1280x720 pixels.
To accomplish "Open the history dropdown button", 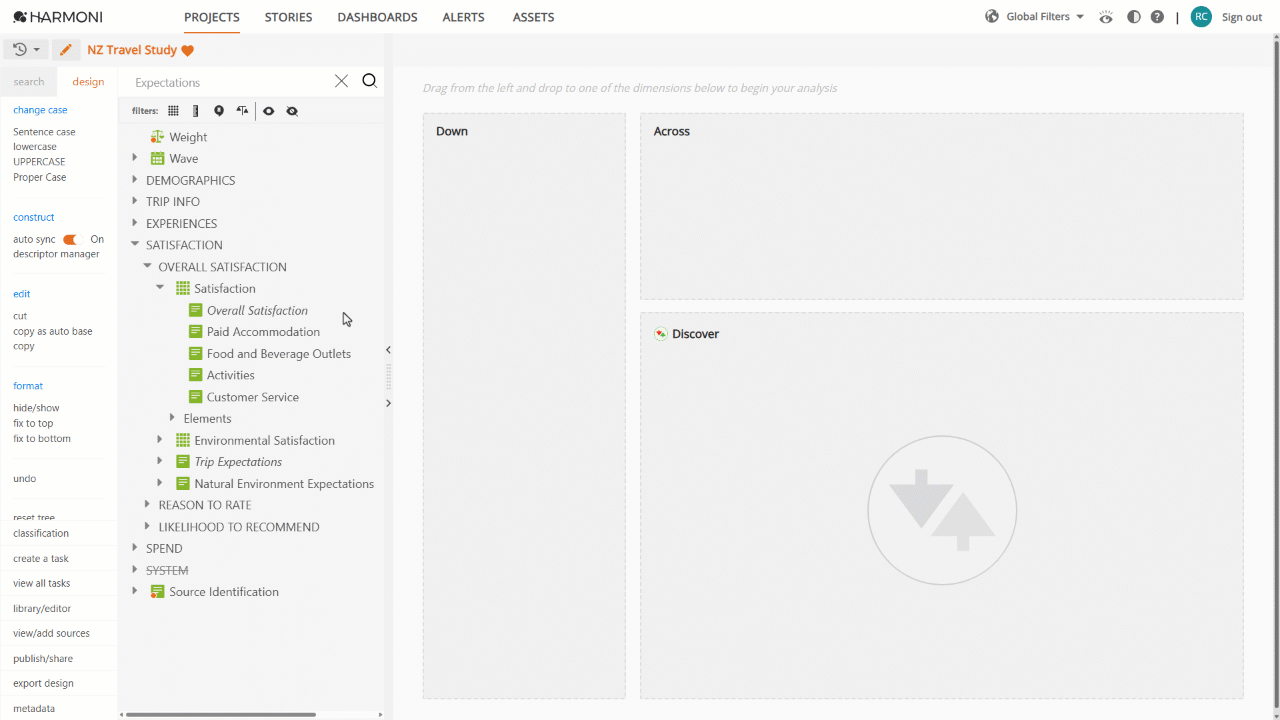I will coord(26,50).
